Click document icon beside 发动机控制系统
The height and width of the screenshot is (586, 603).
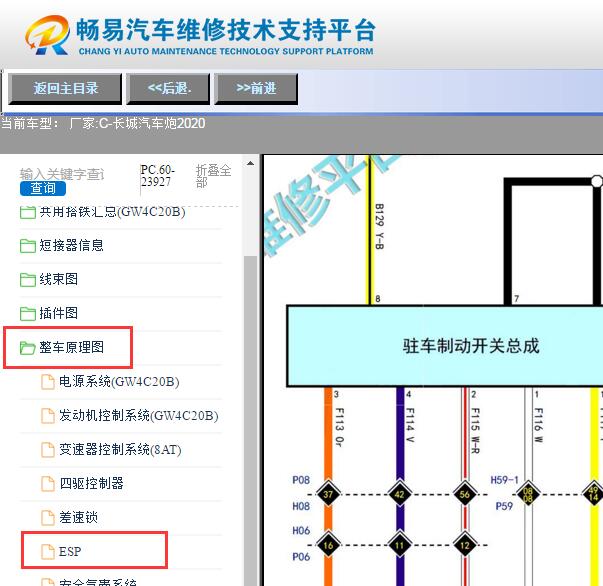[48, 416]
